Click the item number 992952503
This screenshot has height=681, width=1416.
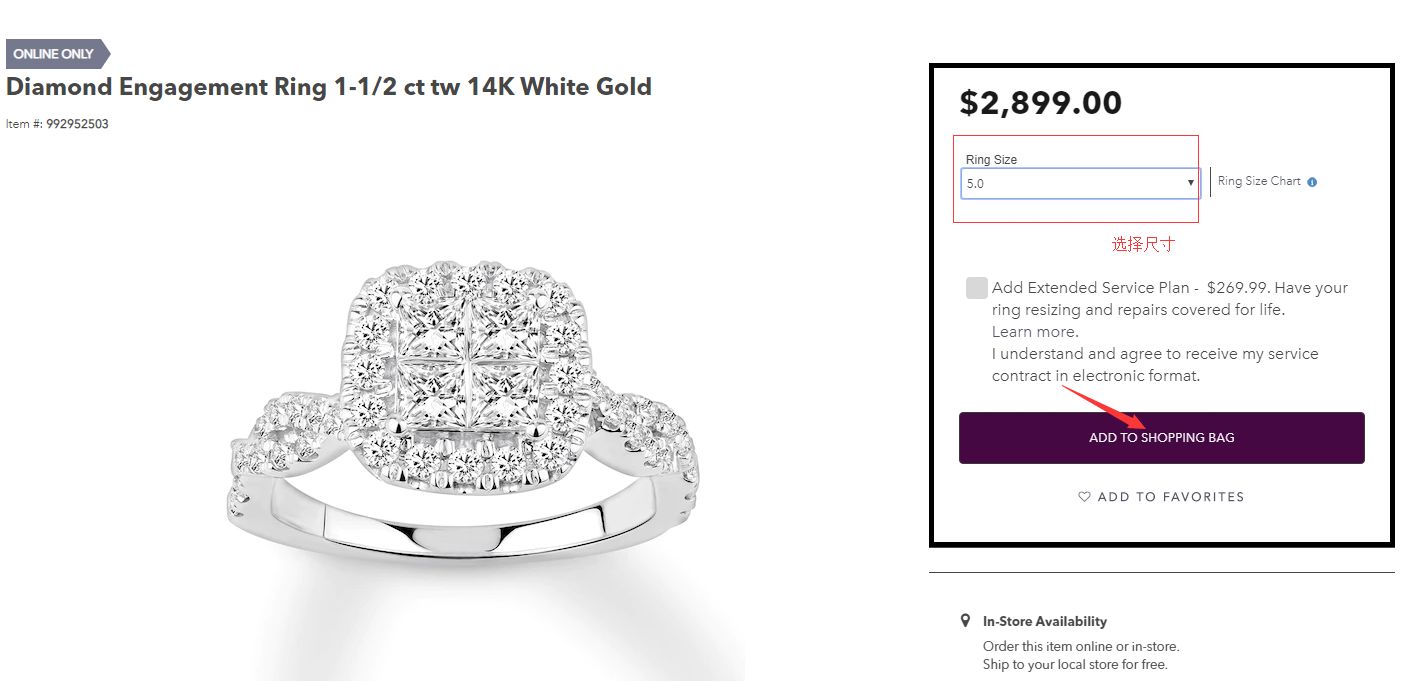(77, 124)
